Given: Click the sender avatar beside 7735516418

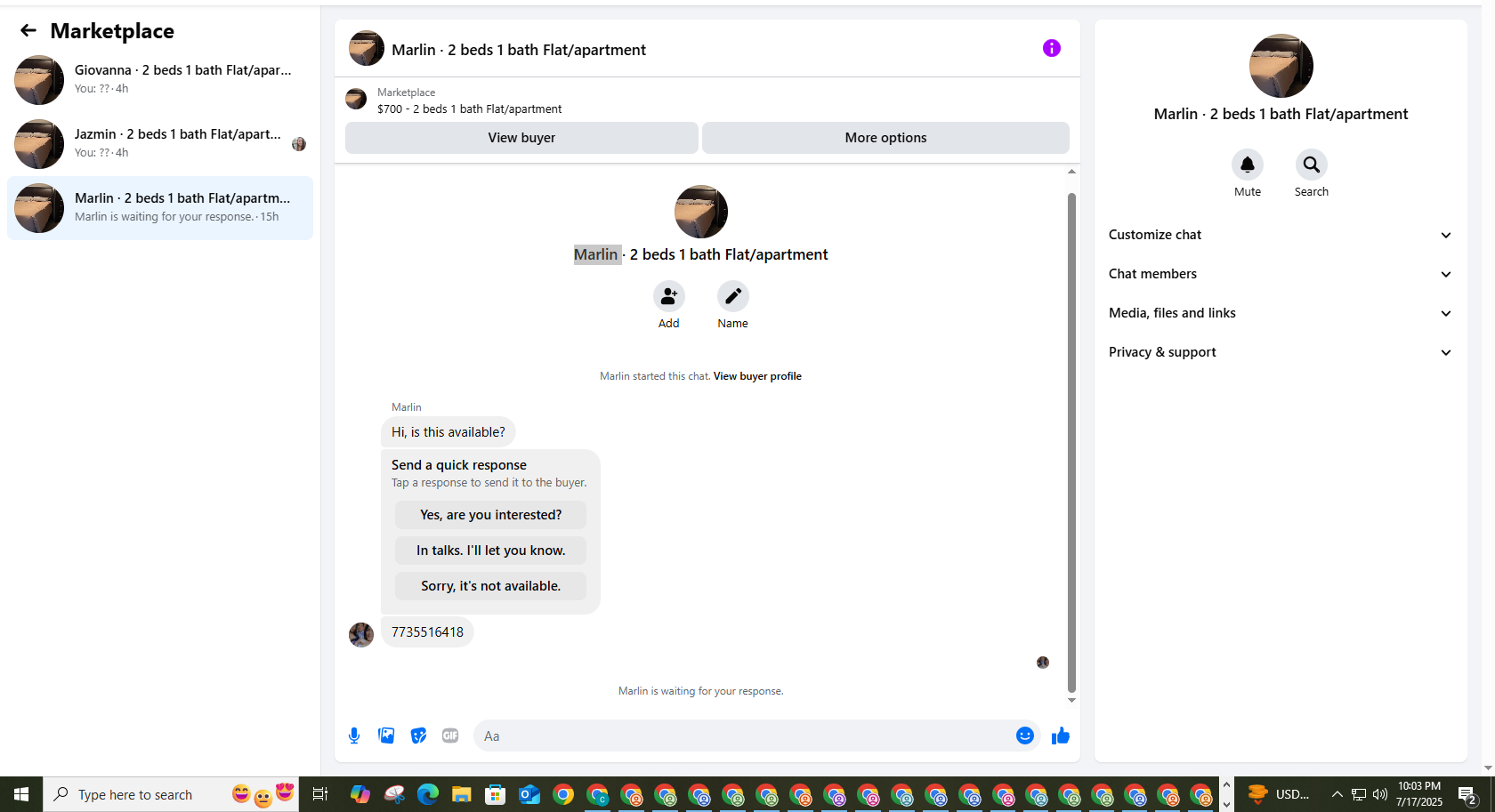Looking at the screenshot, I should pyautogui.click(x=361, y=634).
